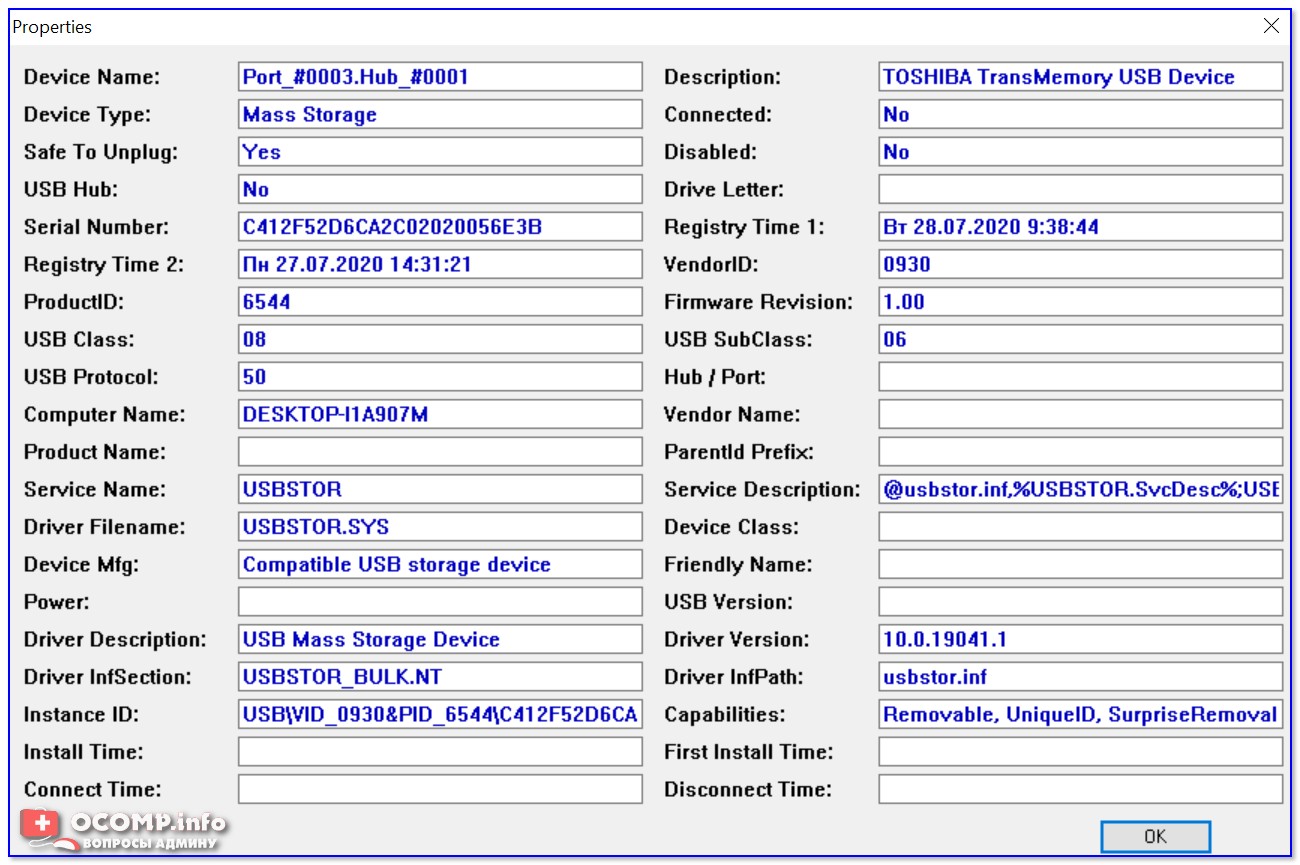The image size is (1300, 865).
Task: Click the OK button
Action: [1155, 836]
